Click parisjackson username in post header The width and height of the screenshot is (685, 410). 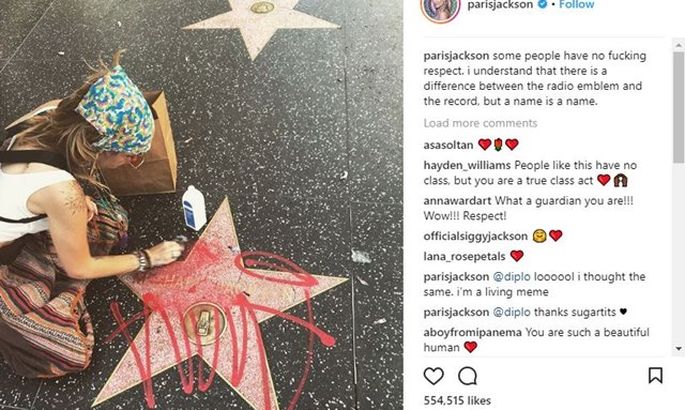[x=500, y=4]
